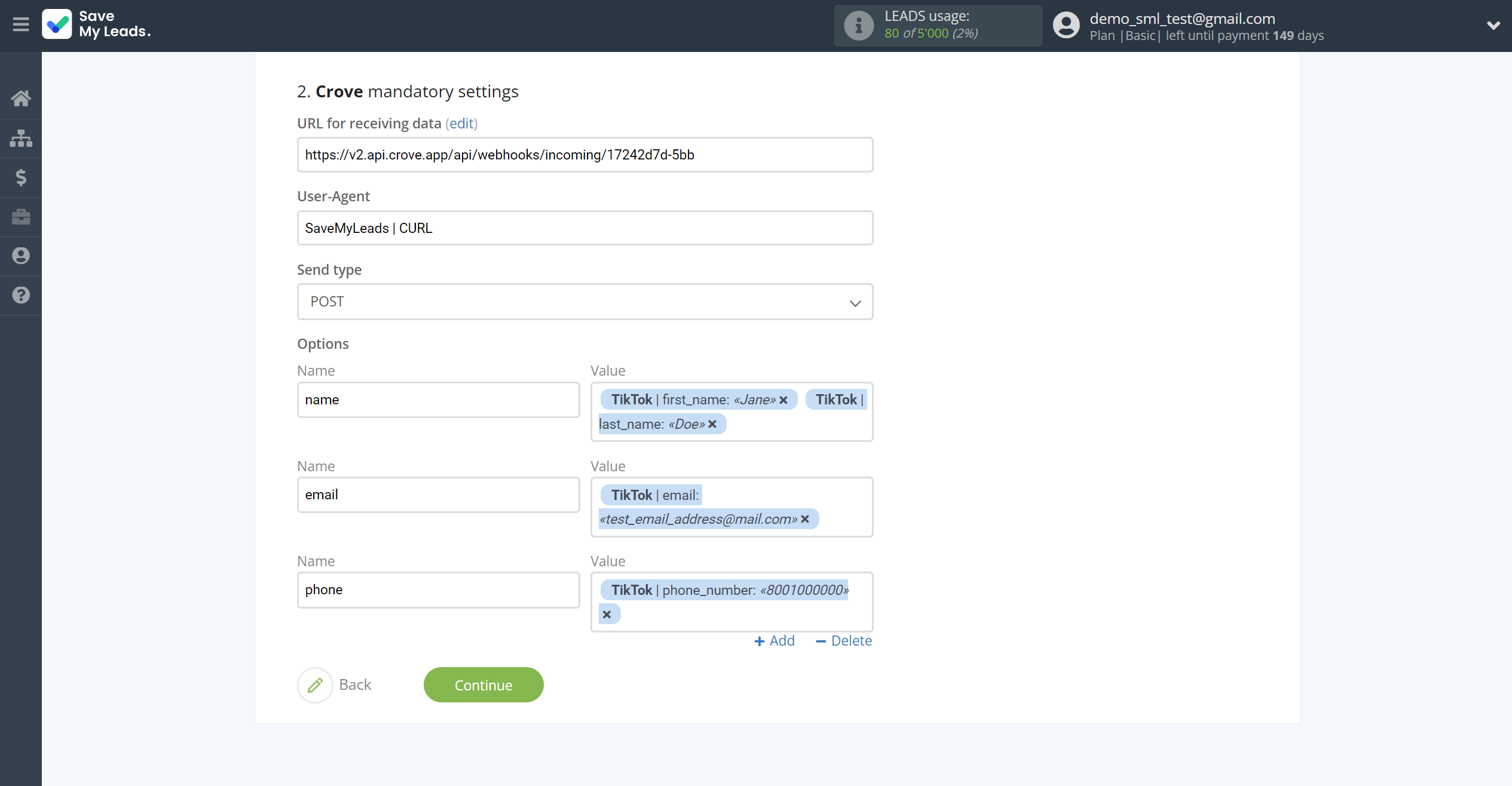This screenshot has width=1512, height=786.
Task: Click the 'Crove mandatory settings' heading
Action: point(408,91)
